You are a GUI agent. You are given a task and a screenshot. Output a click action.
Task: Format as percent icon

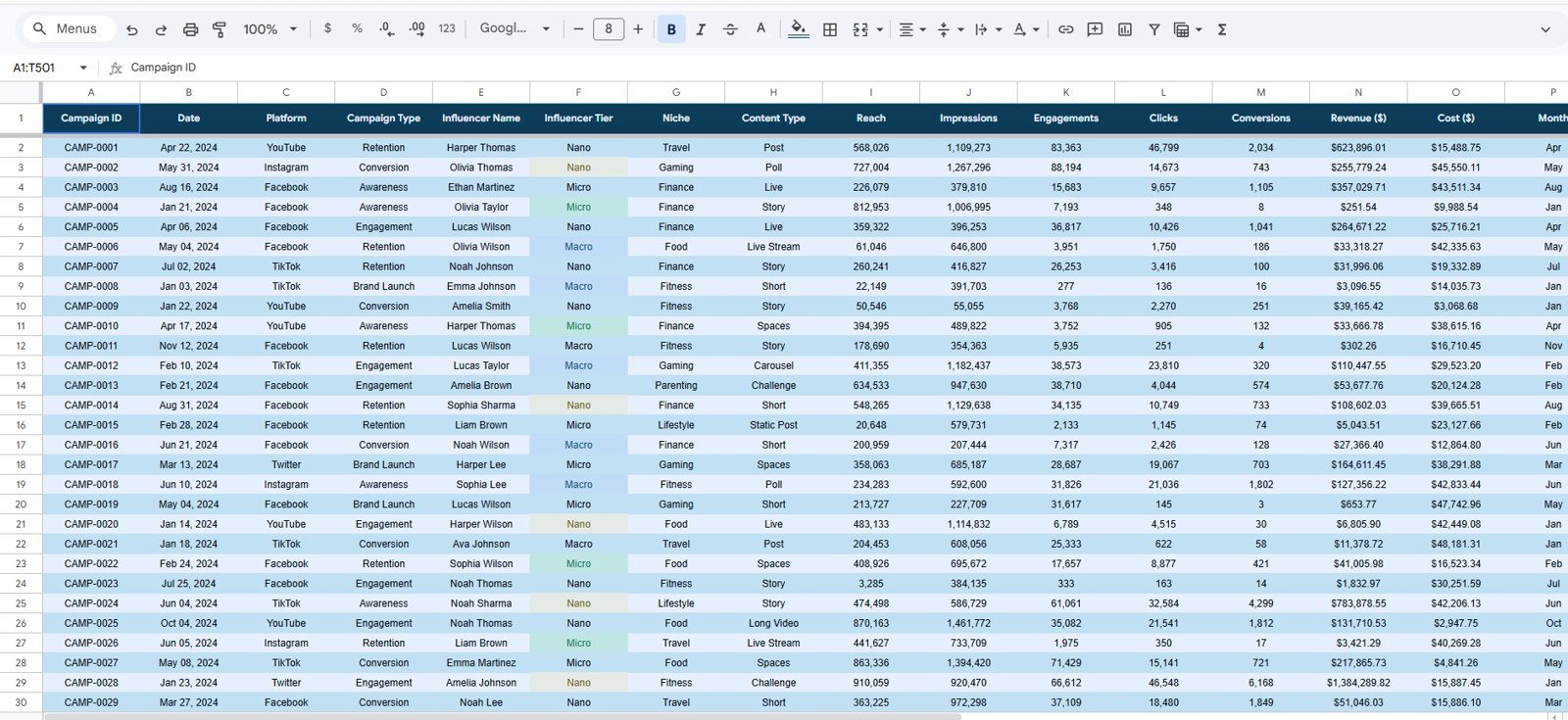click(x=357, y=29)
